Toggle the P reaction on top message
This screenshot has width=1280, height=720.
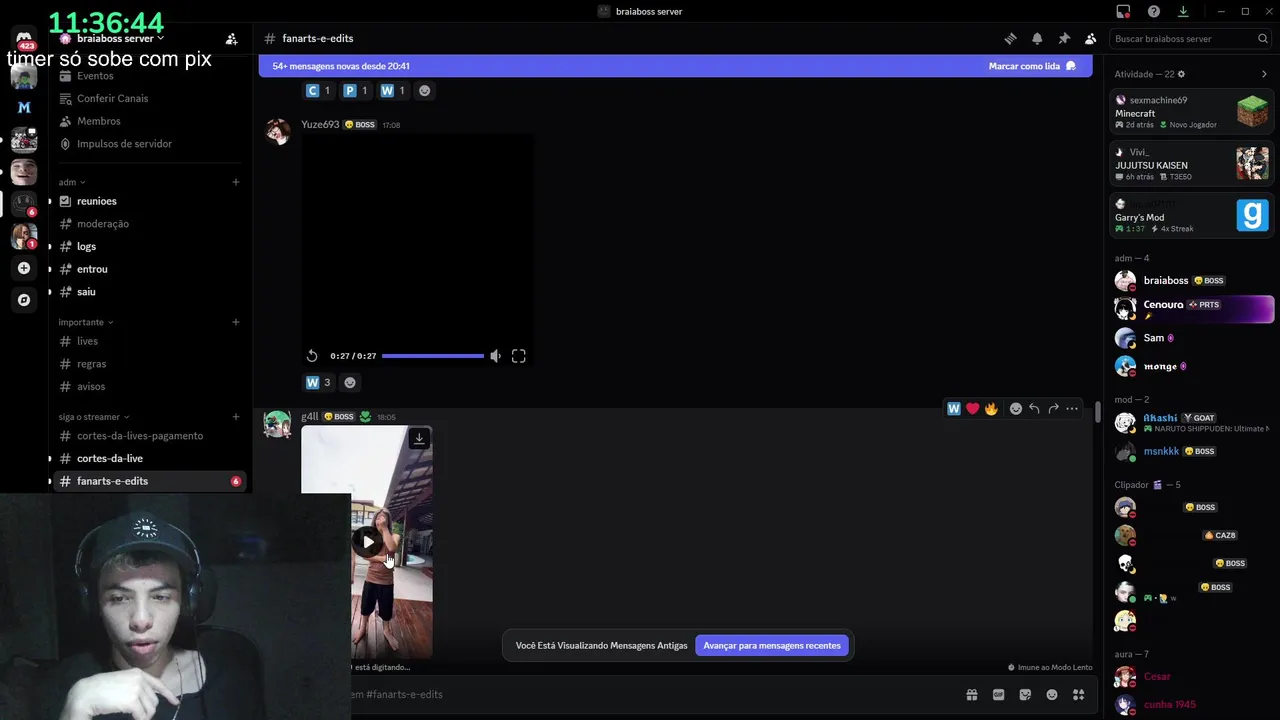tap(355, 91)
